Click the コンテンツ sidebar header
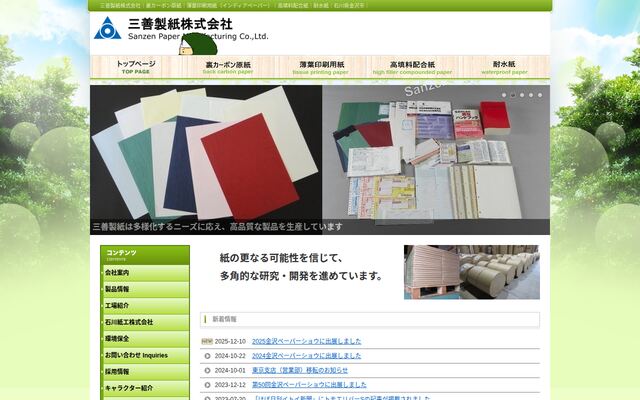640x400 pixels. pos(145,255)
